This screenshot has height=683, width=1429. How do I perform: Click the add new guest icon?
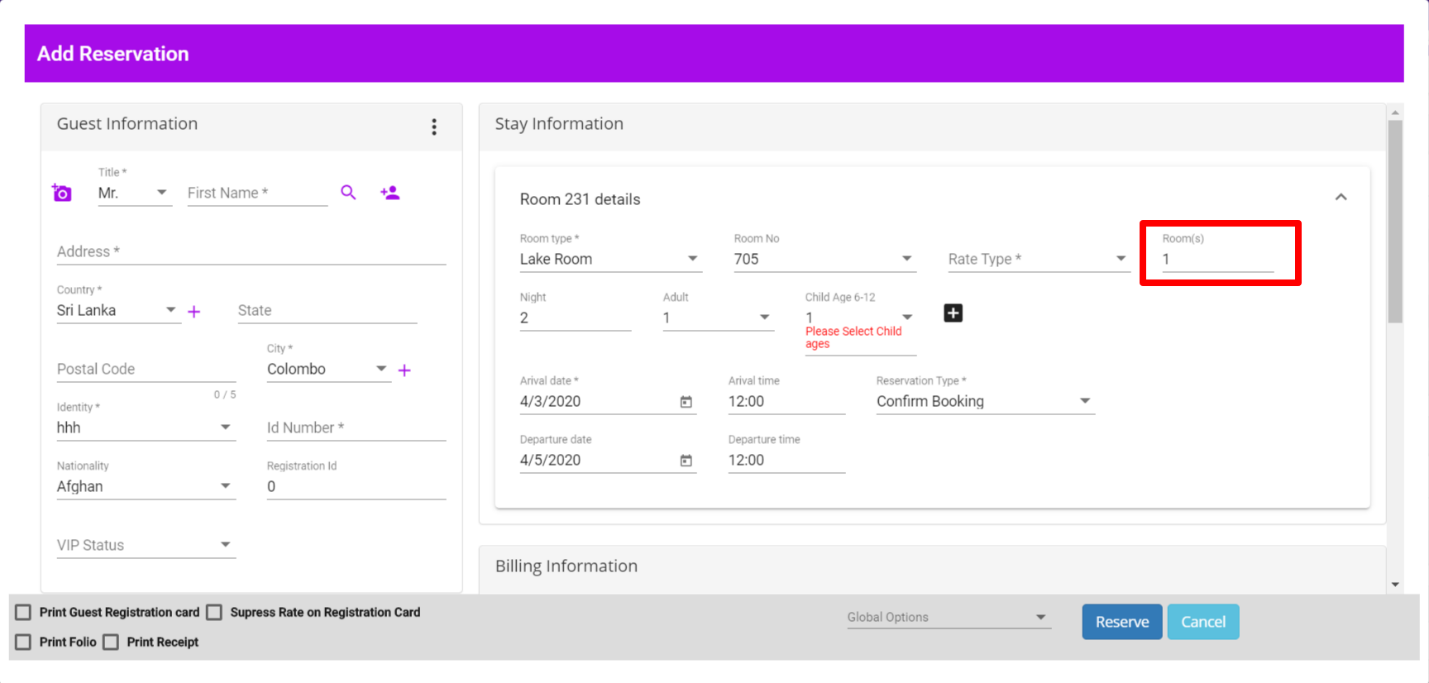pyautogui.click(x=390, y=192)
